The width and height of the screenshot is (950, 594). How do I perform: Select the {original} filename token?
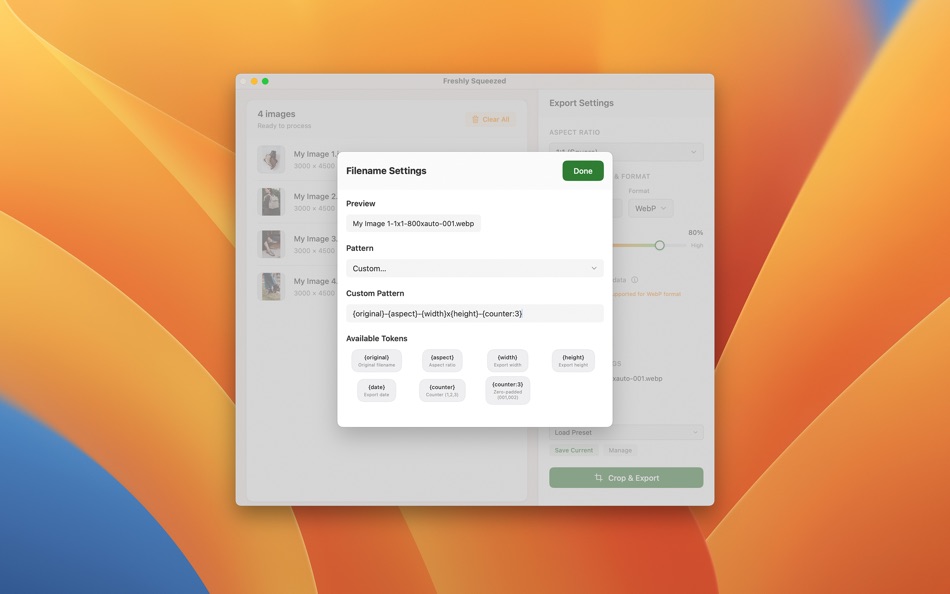(375, 360)
